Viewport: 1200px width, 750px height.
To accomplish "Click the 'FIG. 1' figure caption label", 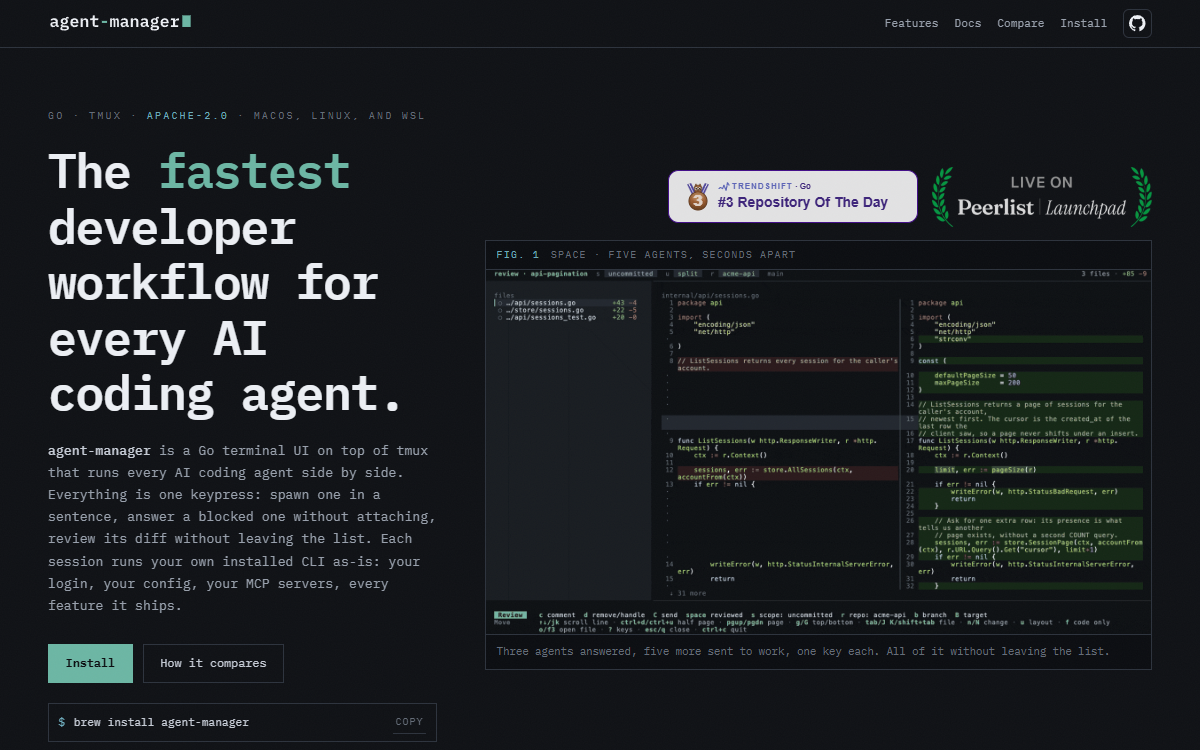I will point(517,255).
